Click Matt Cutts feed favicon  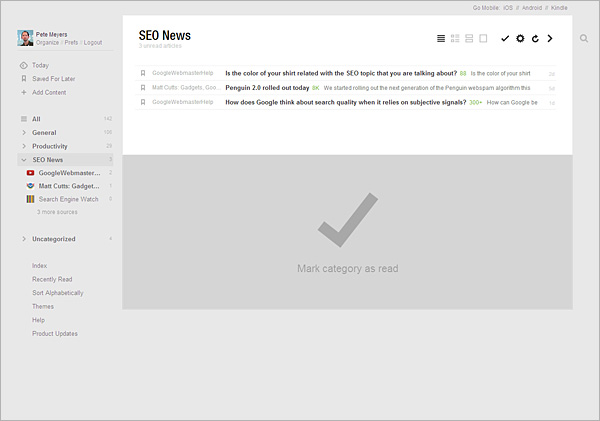(30, 186)
